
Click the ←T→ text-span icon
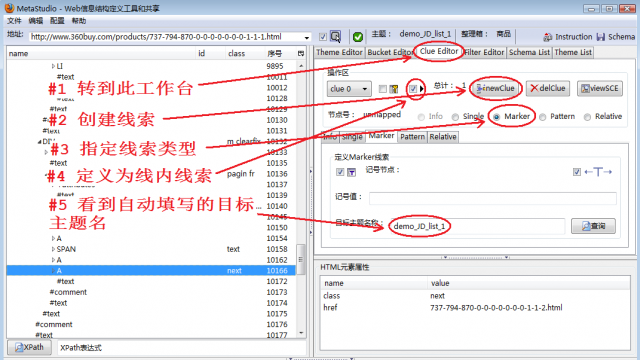point(598,172)
